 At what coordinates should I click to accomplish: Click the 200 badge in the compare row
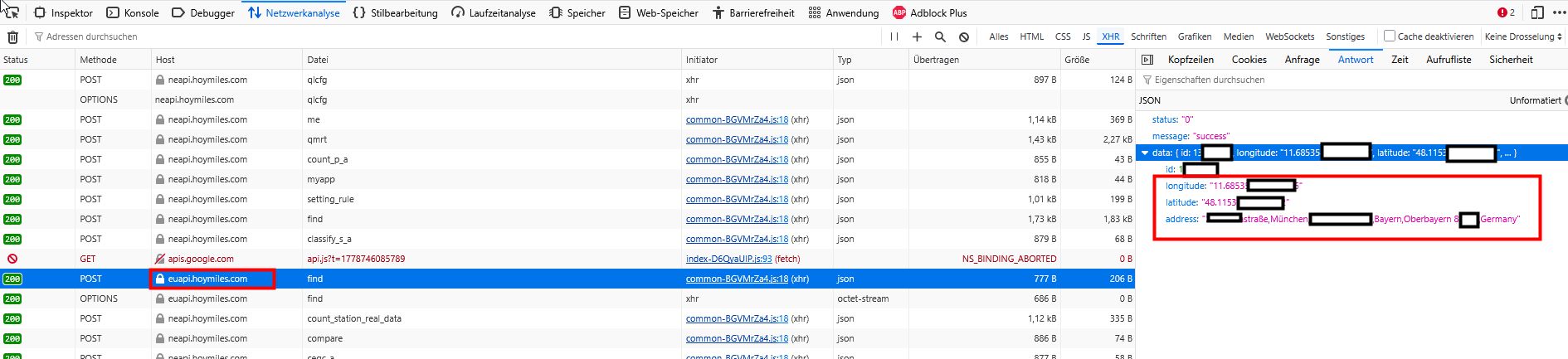click(x=12, y=338)
